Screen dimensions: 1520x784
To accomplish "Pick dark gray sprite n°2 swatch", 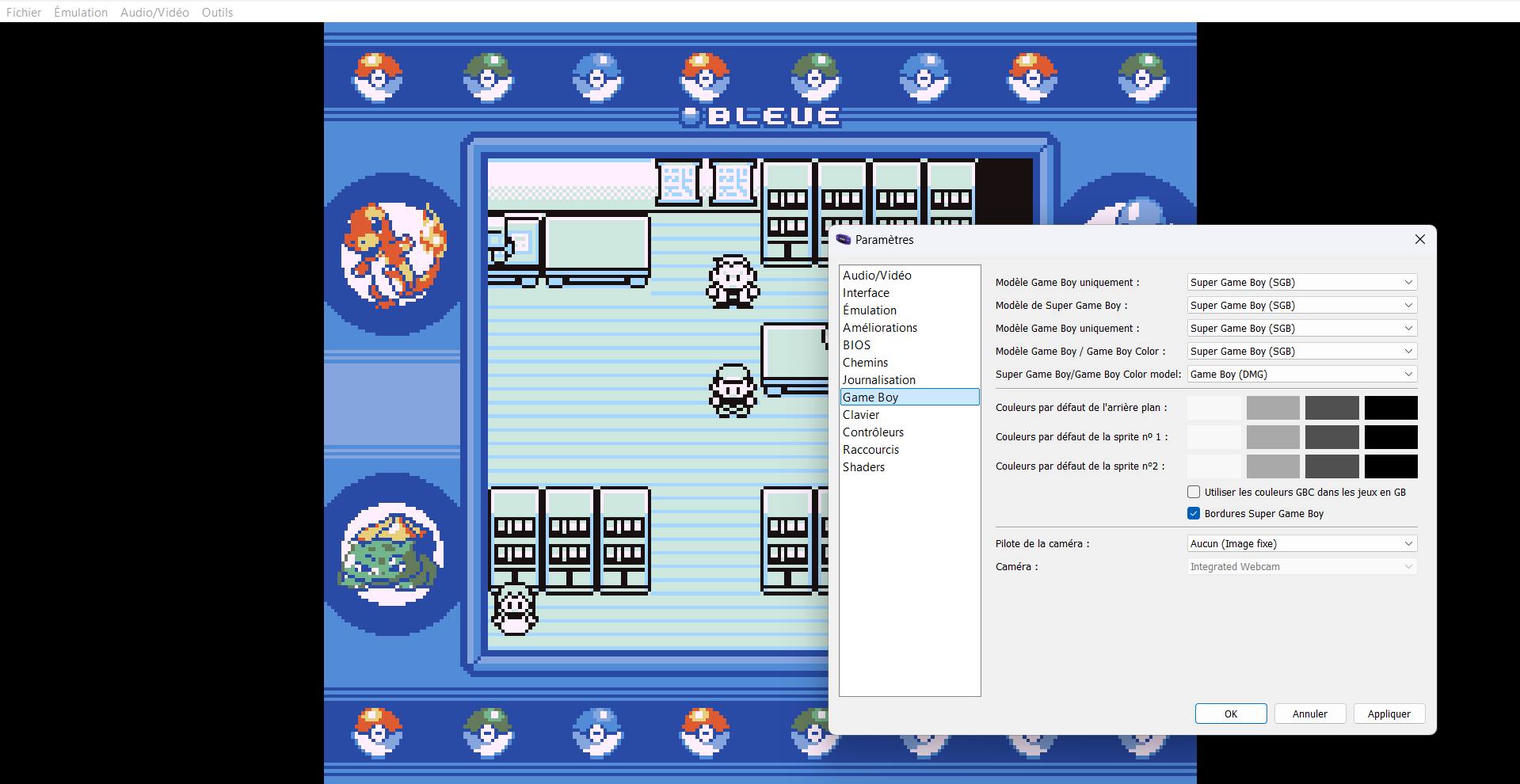I will (1331, 466).
